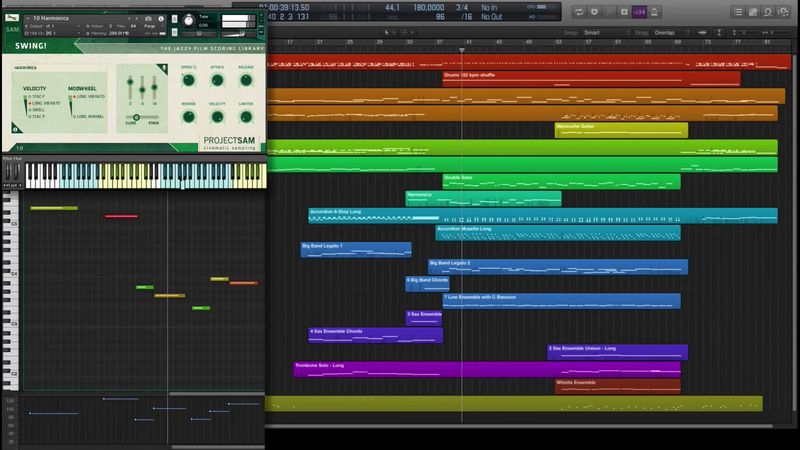Open the pointer tool menu
The image size is (800, 450).
388,33
